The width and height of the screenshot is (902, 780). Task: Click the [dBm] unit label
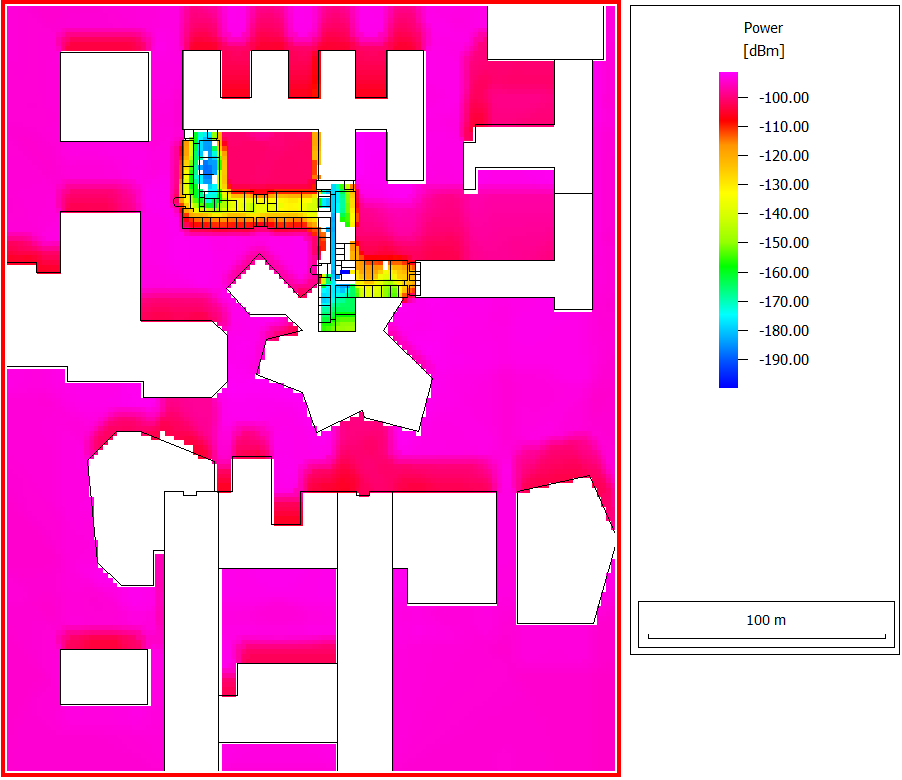tap(764, 51)
